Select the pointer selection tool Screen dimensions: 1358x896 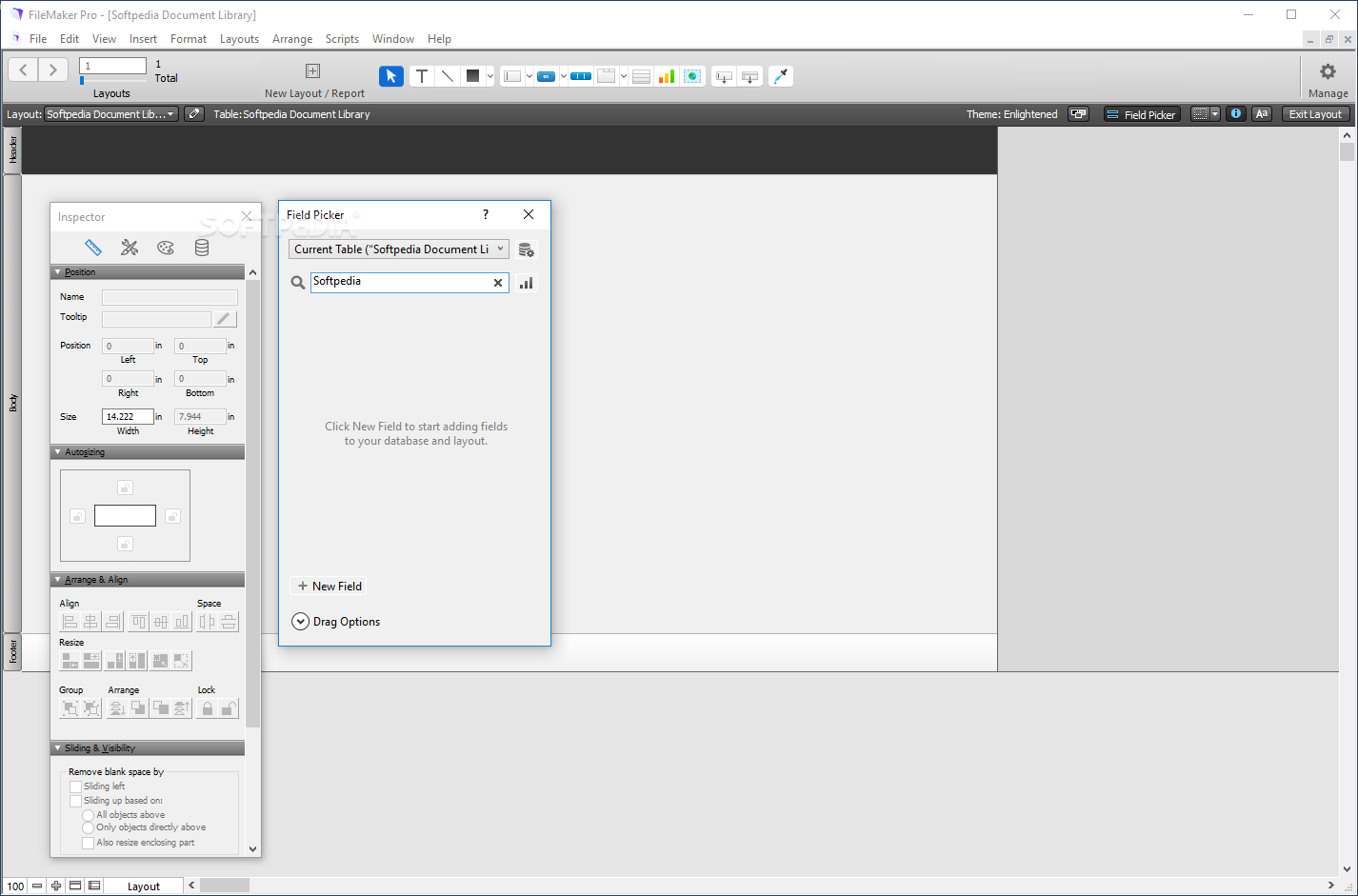click(391, 76)
